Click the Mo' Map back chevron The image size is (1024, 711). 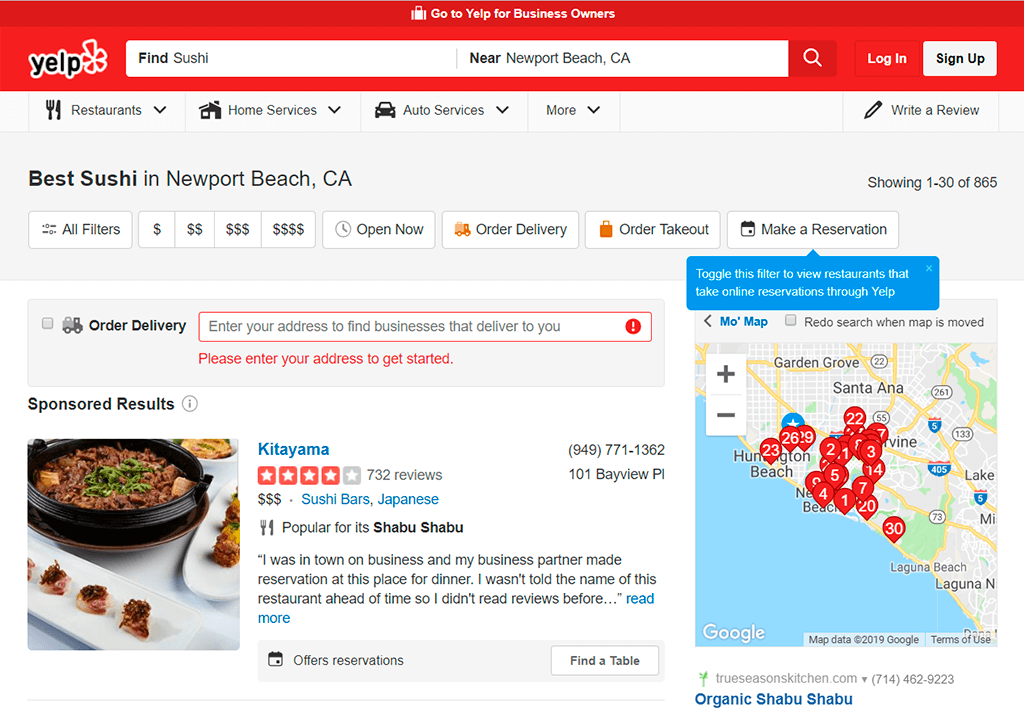707,321
